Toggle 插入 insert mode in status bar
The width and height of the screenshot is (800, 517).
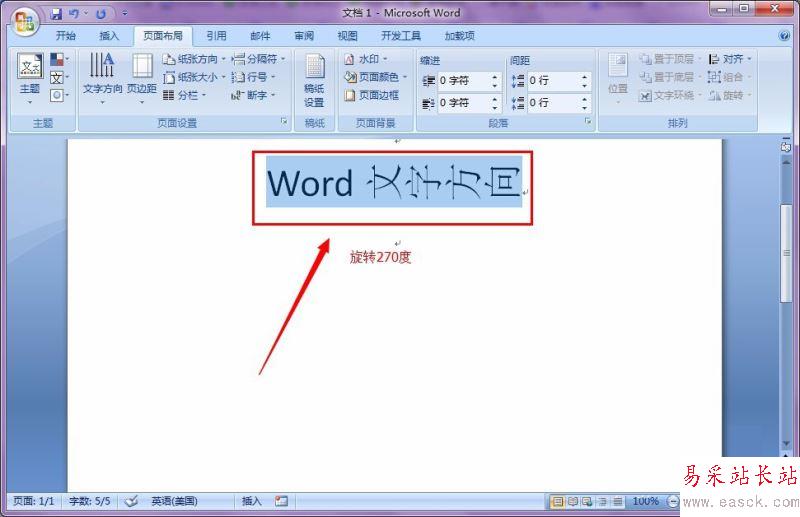pos(252,501)
